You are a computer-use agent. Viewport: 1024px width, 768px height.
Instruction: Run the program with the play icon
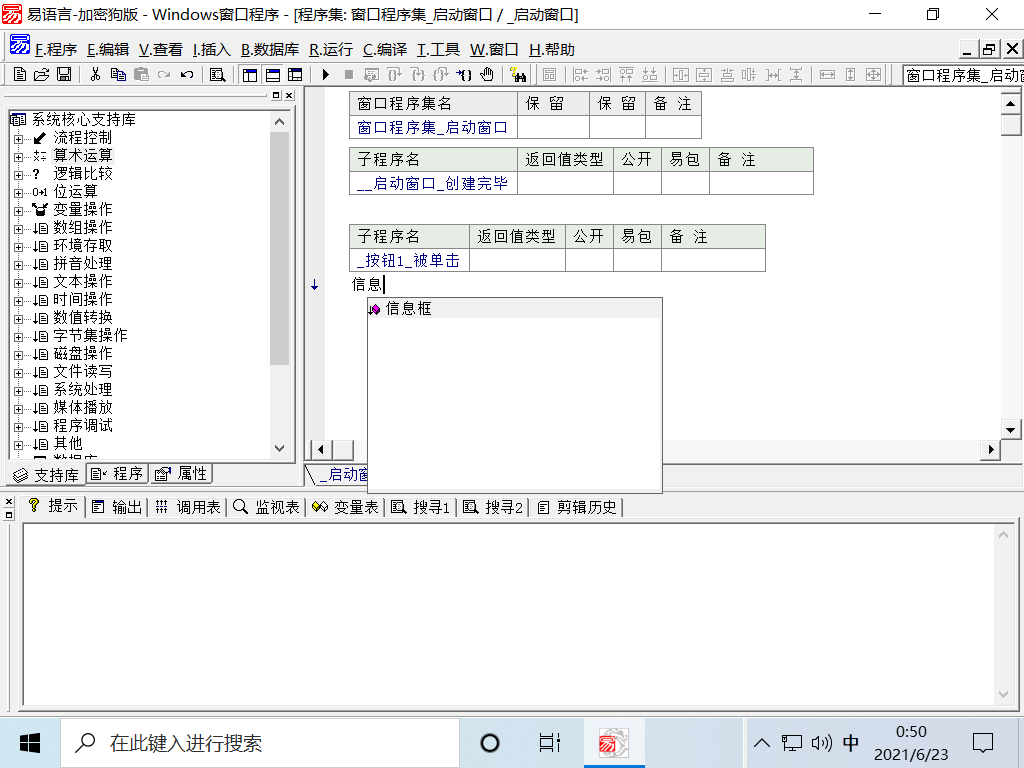tap(326, 74)
